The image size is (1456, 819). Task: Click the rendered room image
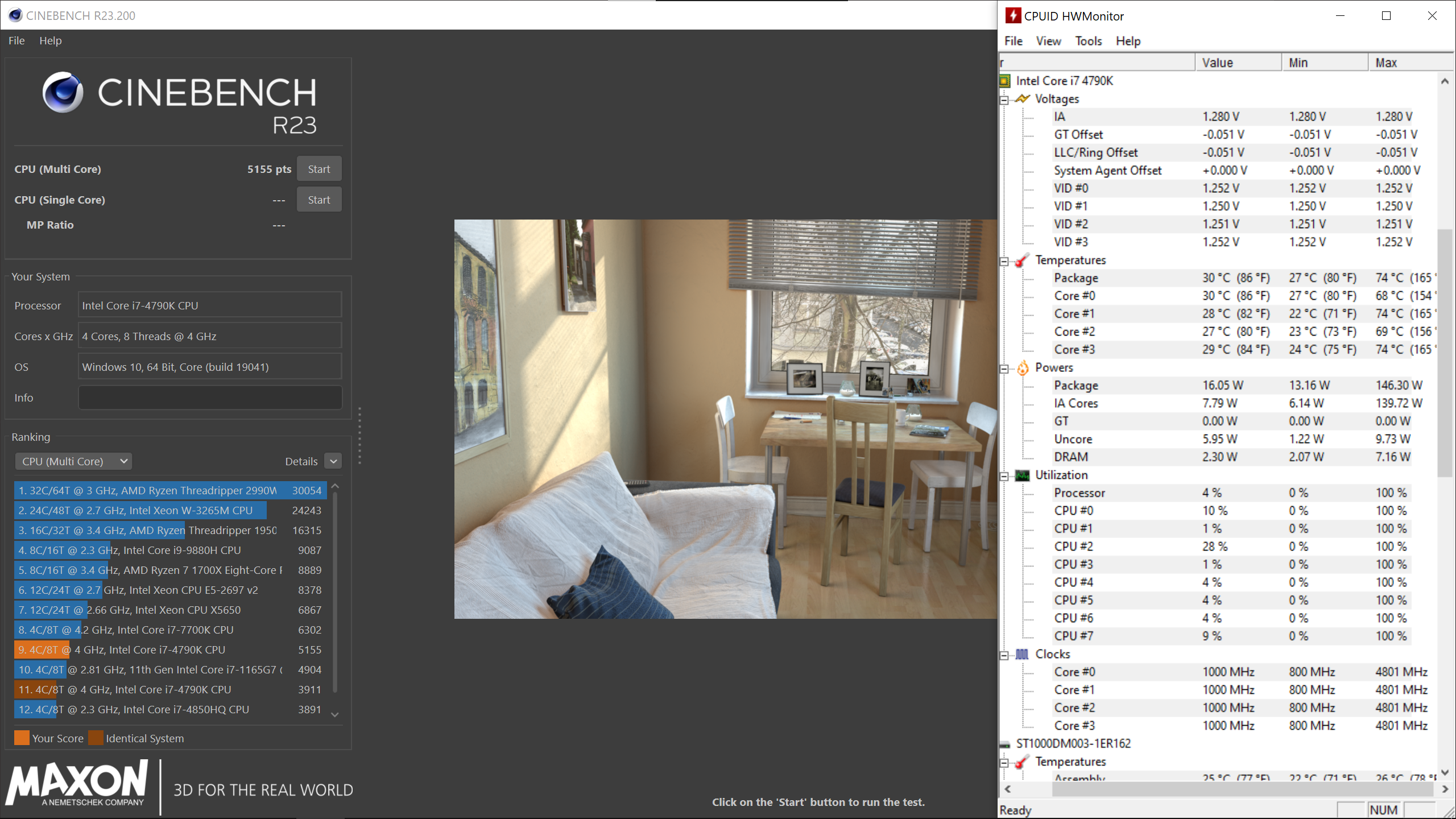pyautogui.click(x=725, y=419)
